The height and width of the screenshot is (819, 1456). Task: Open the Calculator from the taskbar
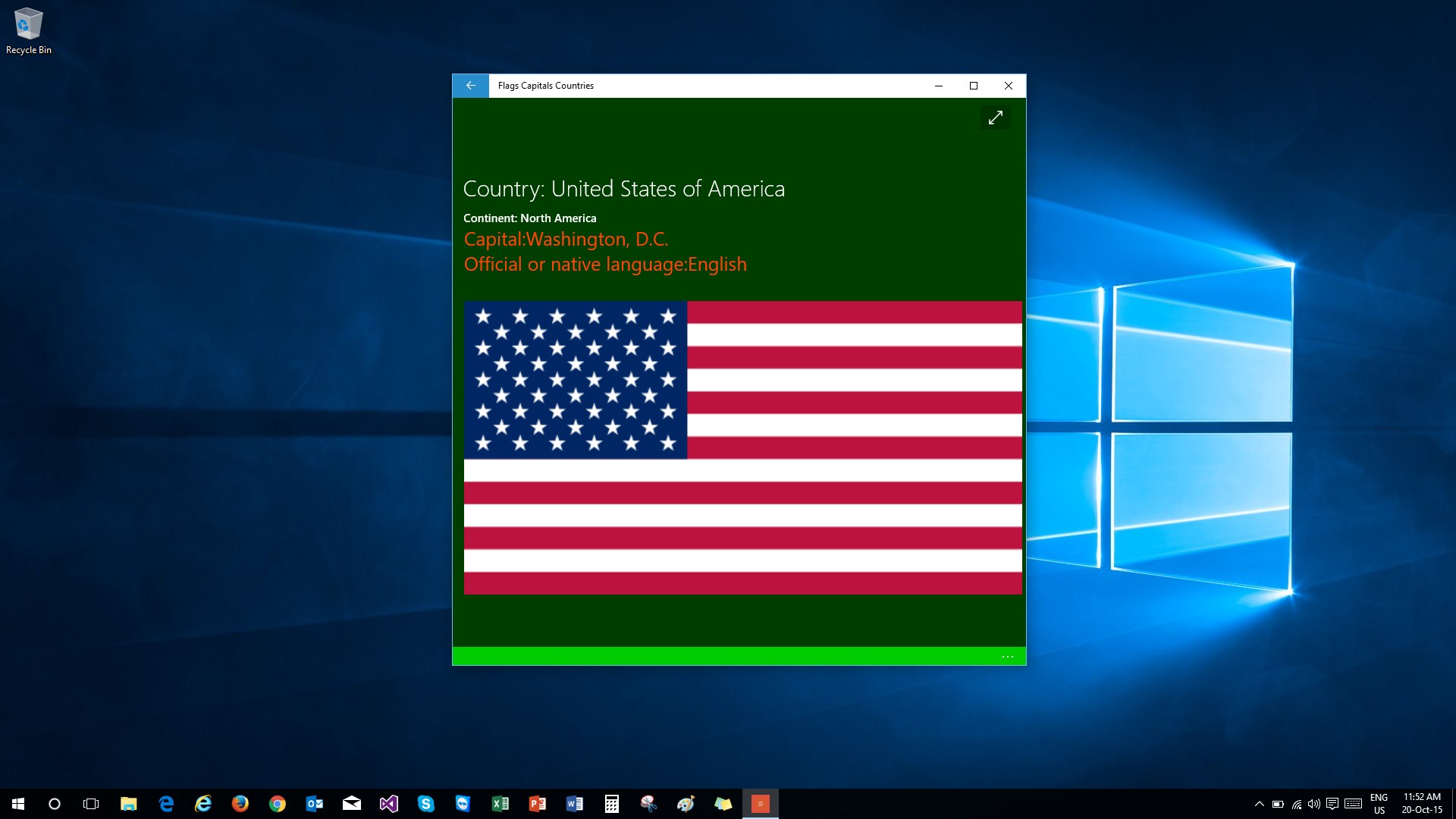(x=611, y=804)
